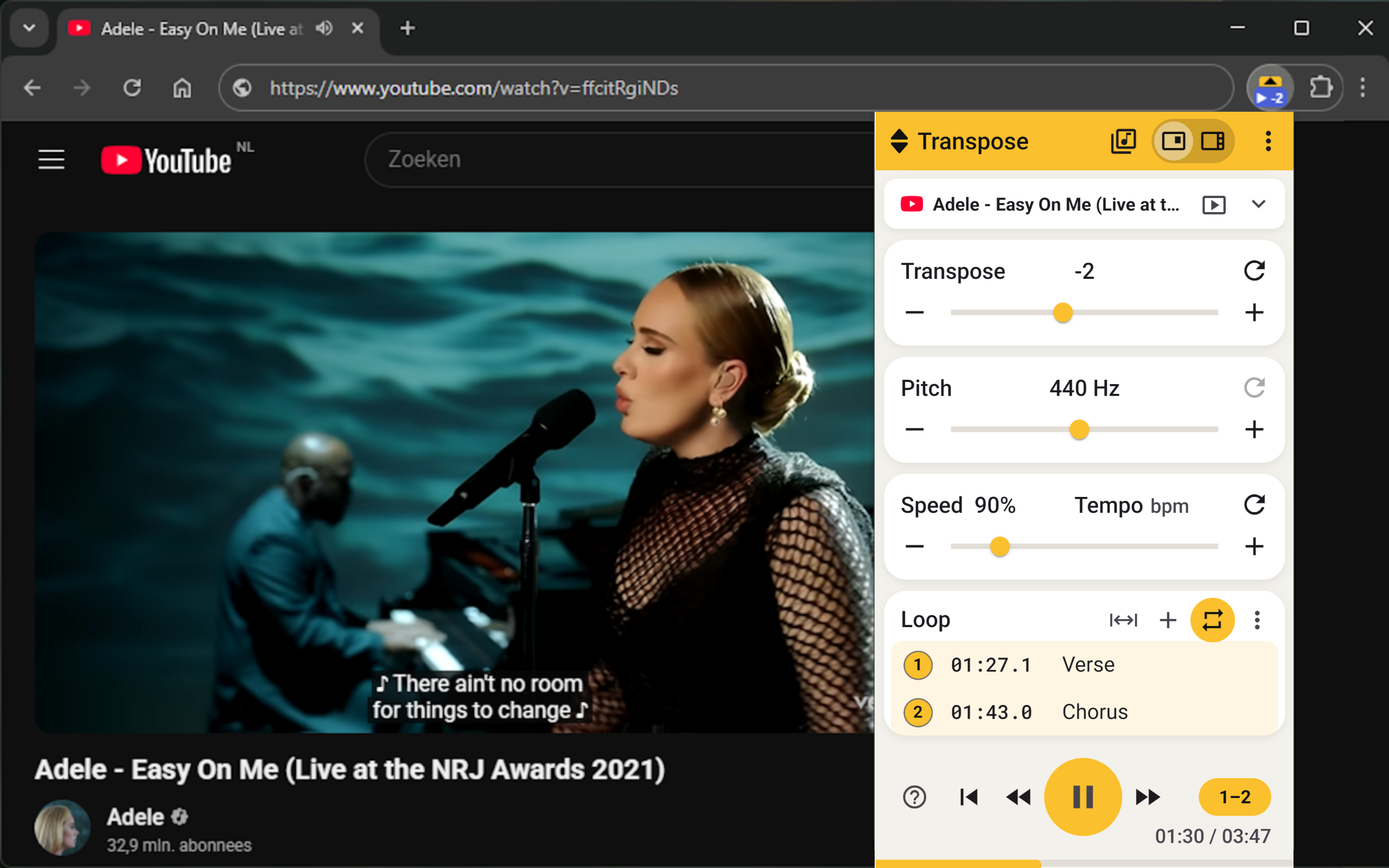Mute the tab via speaker icon
This screenshot has width=1389, height=868.
[x=324, y=28]
